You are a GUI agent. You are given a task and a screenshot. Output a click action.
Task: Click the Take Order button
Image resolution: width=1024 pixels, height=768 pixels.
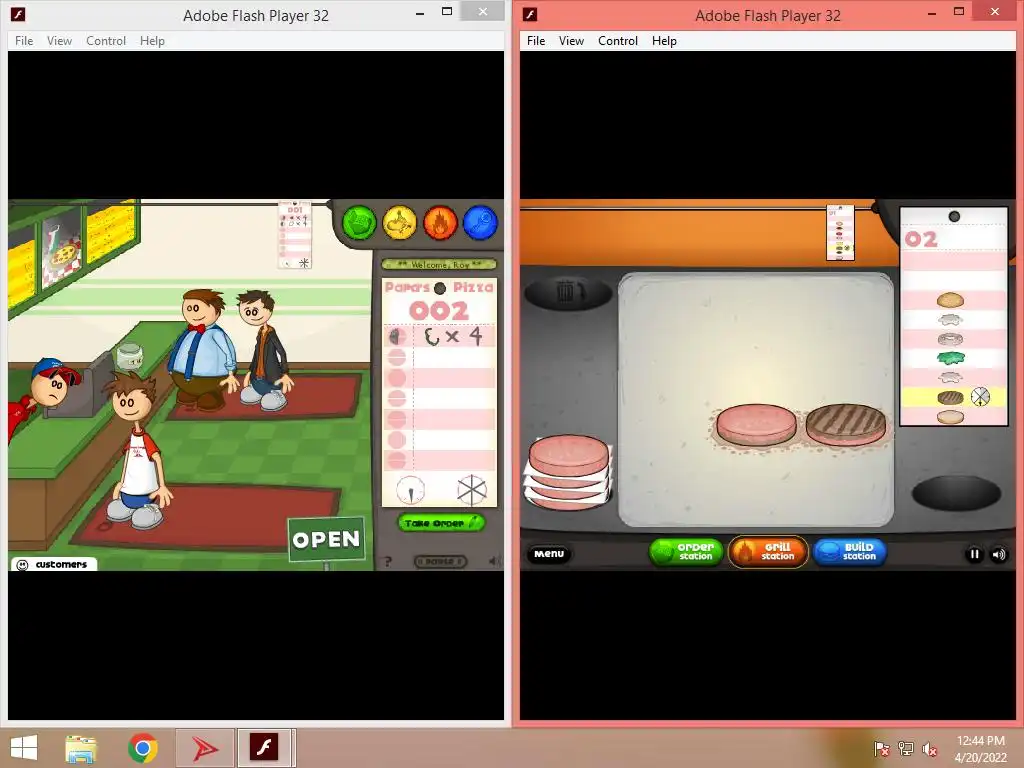pyautogui.click(x=441, y=522)
